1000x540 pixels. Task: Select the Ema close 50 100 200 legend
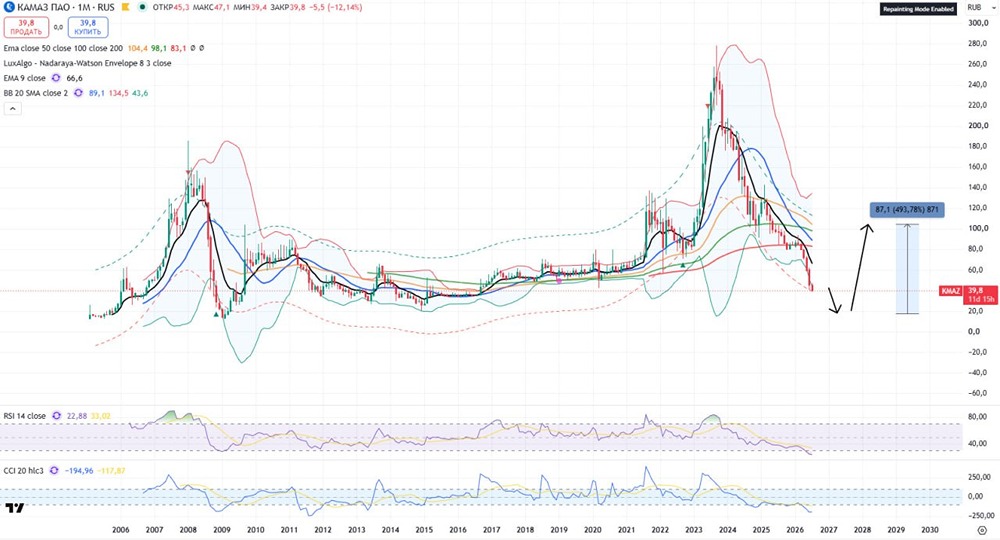63,48
